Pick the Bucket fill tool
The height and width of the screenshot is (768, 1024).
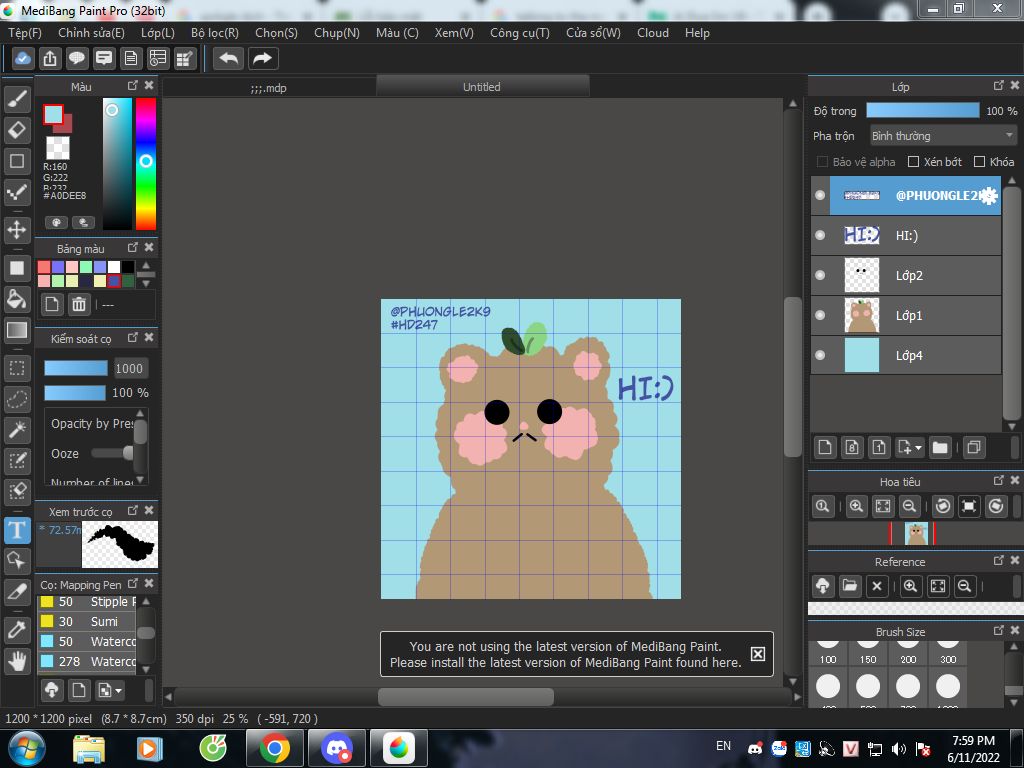coord(17,299)
